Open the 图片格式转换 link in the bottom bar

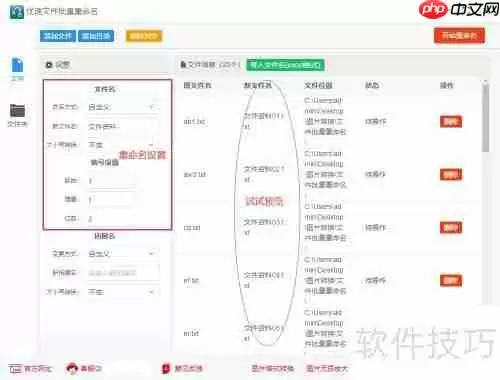273,368
